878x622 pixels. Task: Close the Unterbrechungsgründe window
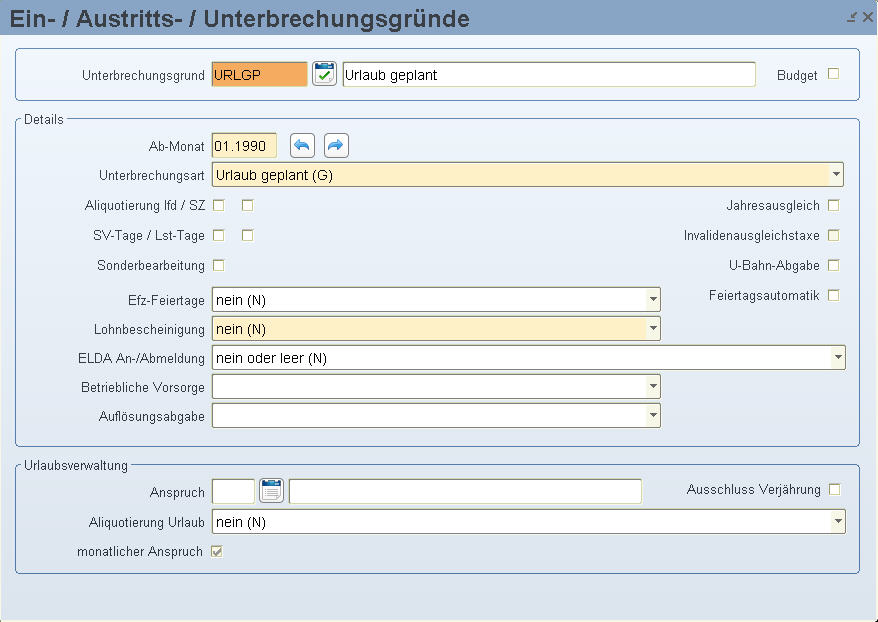click(x=867, y=17)
